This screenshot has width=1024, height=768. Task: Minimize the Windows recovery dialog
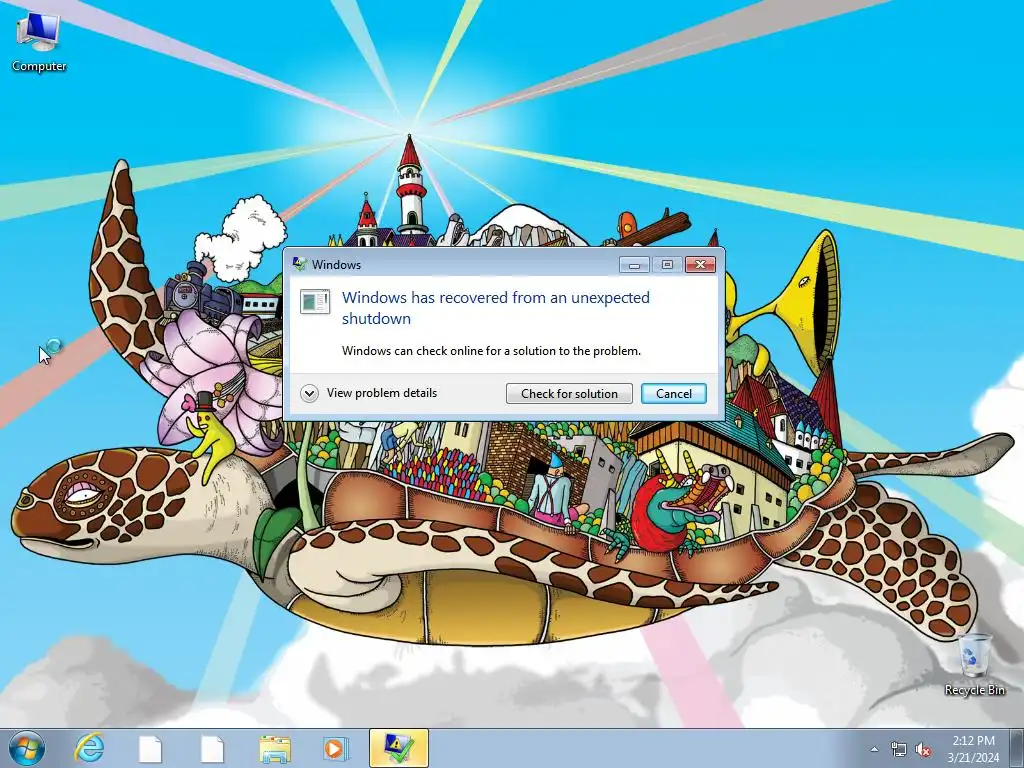tap(633, 264)
